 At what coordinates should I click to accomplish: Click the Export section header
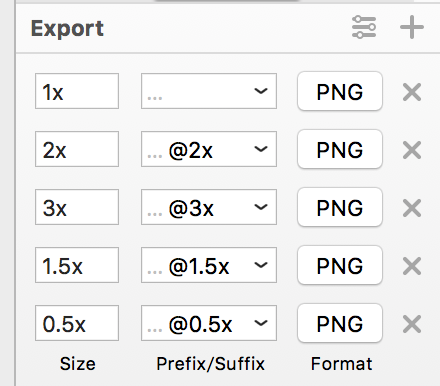click(x=67, y=29)
